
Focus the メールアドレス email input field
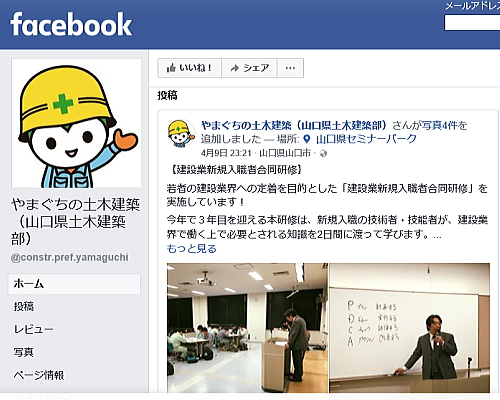tap(472, 23)
